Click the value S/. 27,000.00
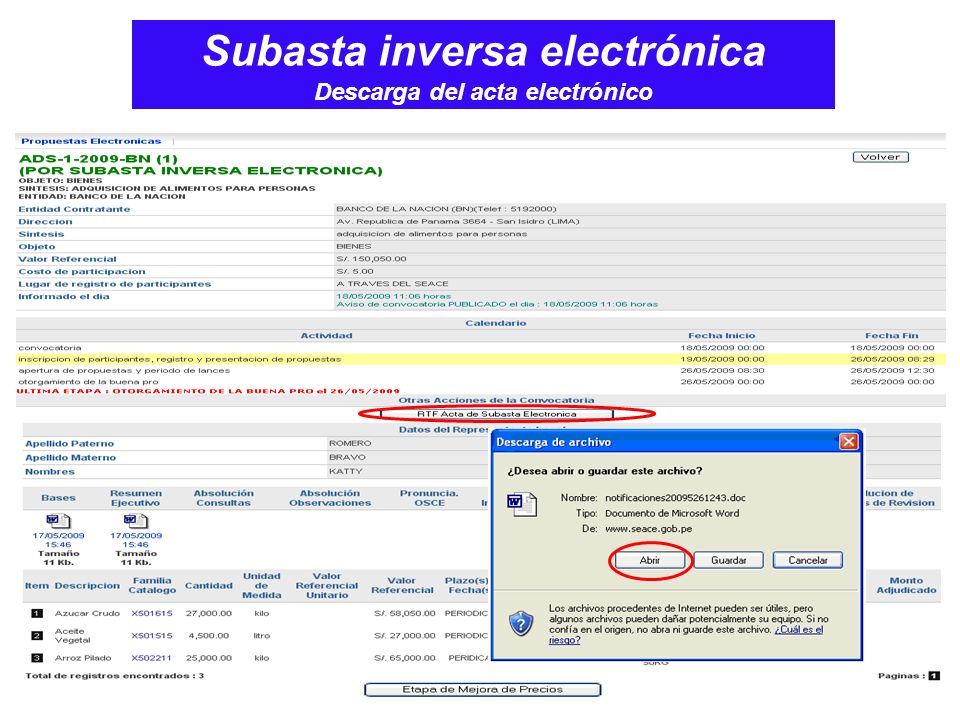The image size is (960, 720). [x=405, y=636]
